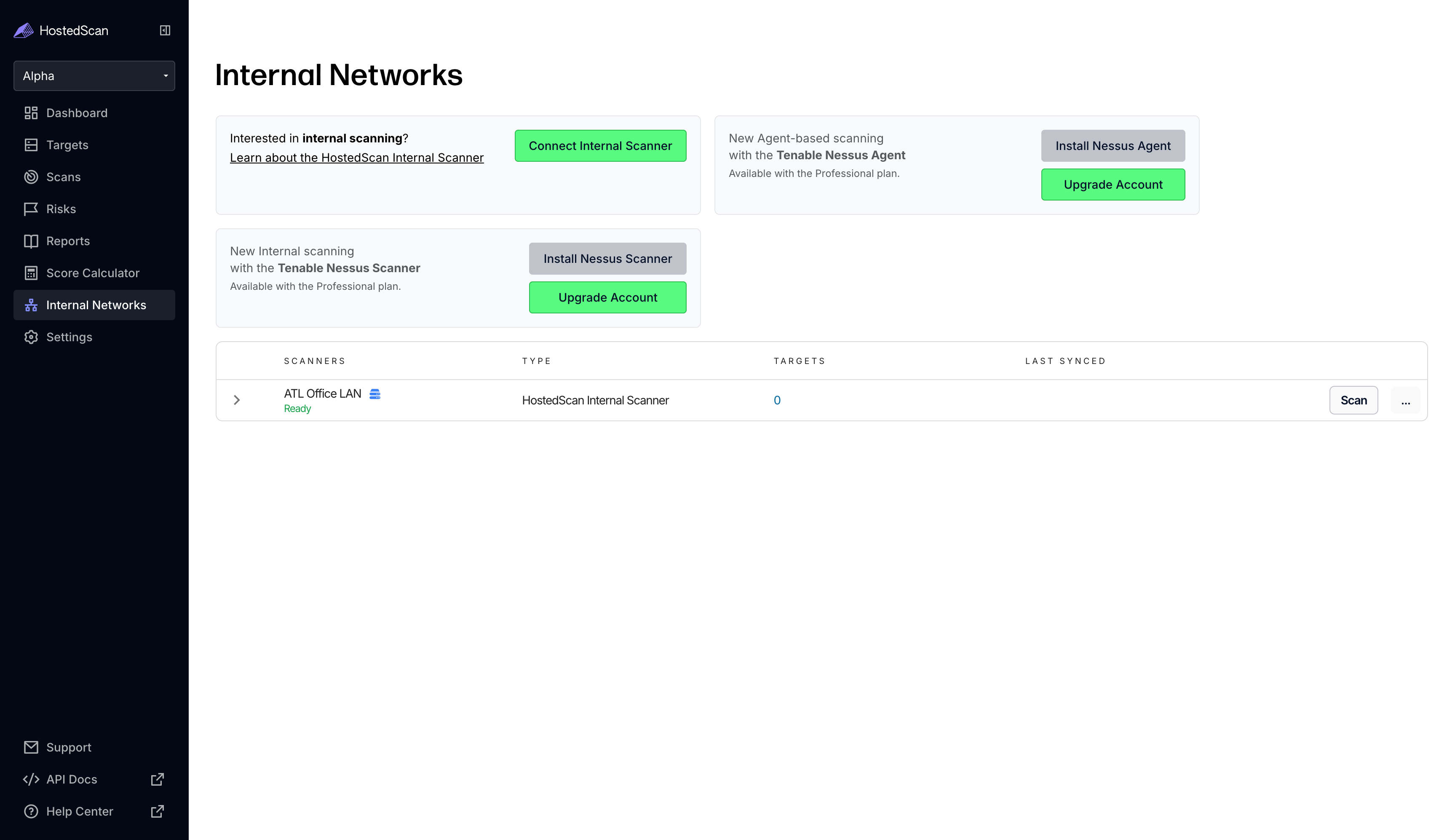Open the Help Center link
This screenshot has height=840, width=1455.
click(94, 811)
